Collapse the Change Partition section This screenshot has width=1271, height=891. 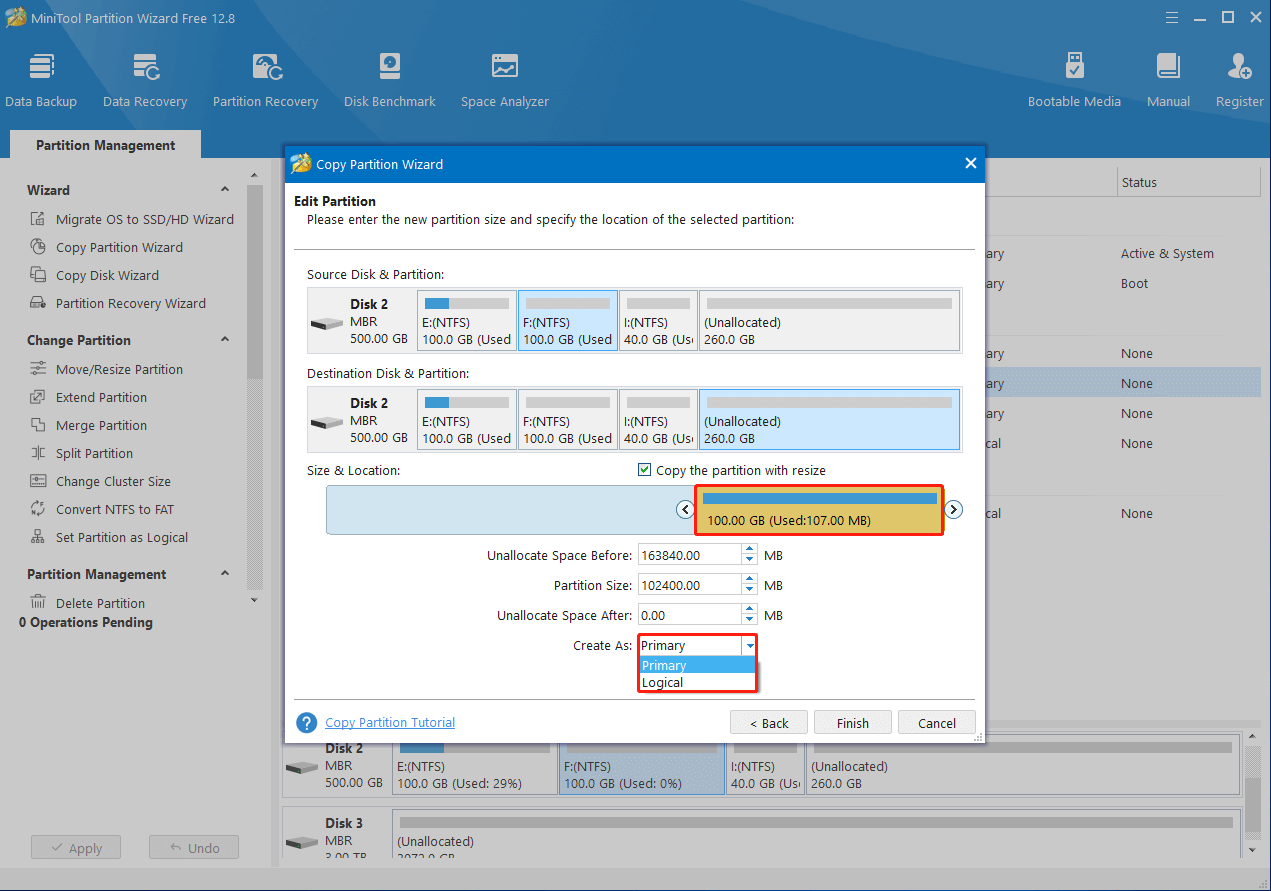coord(224,340)
